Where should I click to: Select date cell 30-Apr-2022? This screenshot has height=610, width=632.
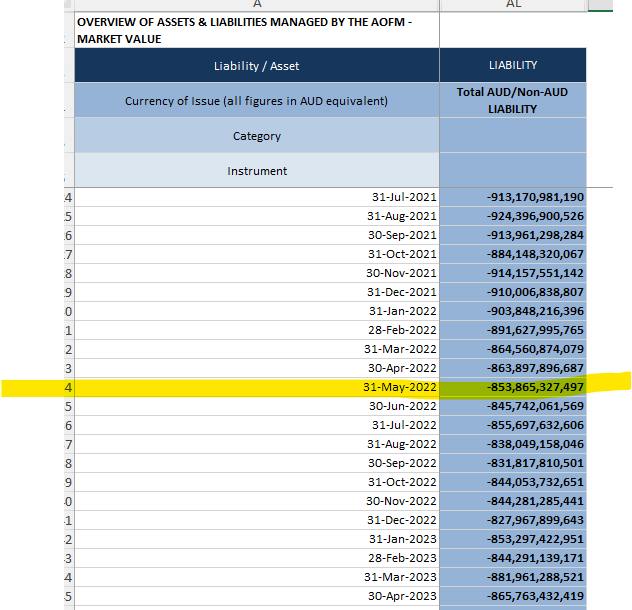(257, 368)
